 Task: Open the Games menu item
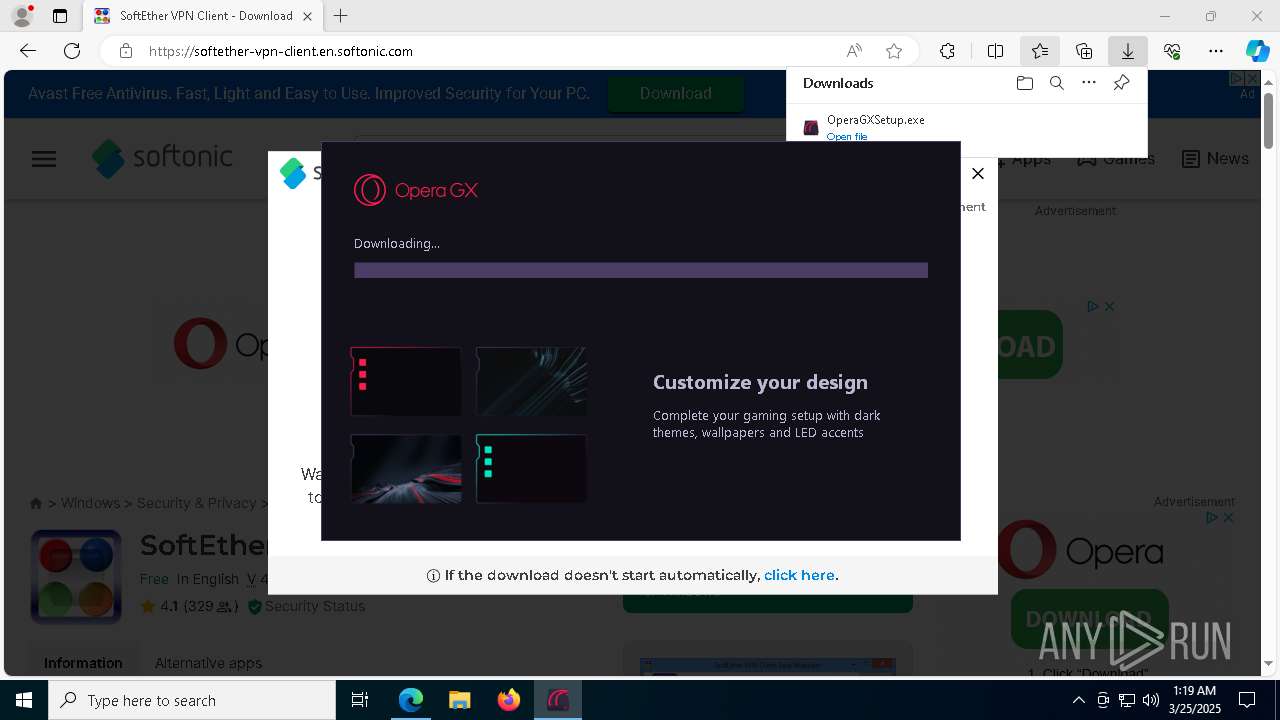pyautogui.click(x=1116, y=159)
